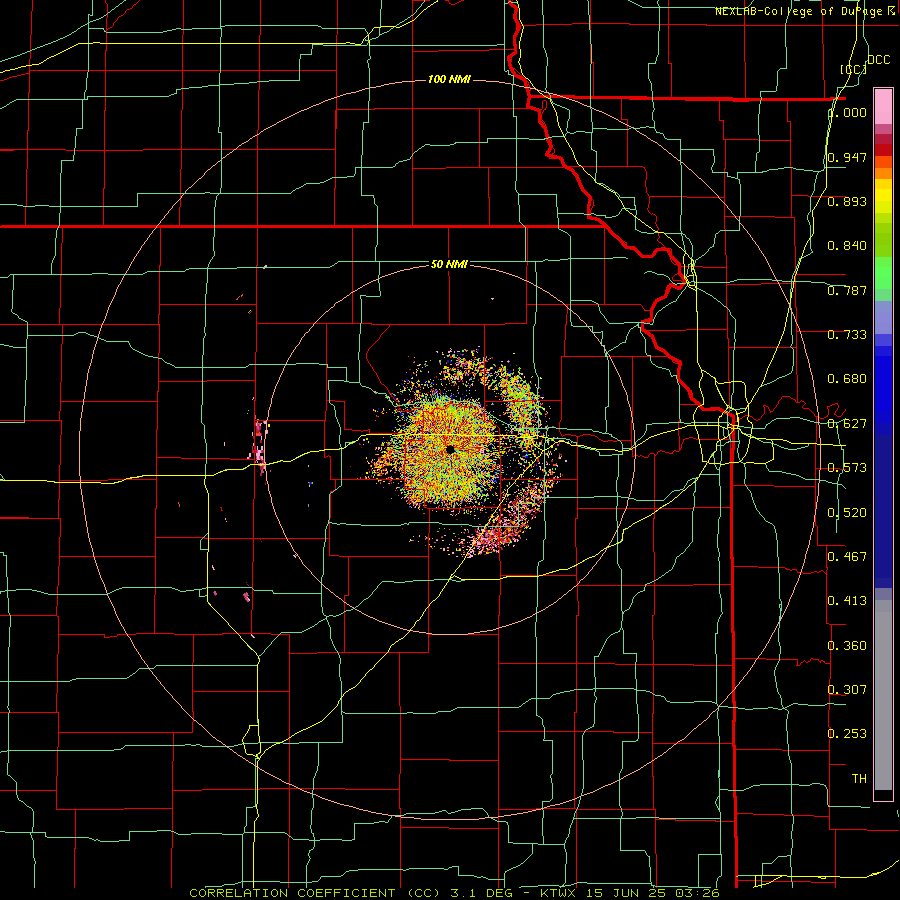Click the 100 NMI range ring label
900x900 pixels.
coord(449,79)
